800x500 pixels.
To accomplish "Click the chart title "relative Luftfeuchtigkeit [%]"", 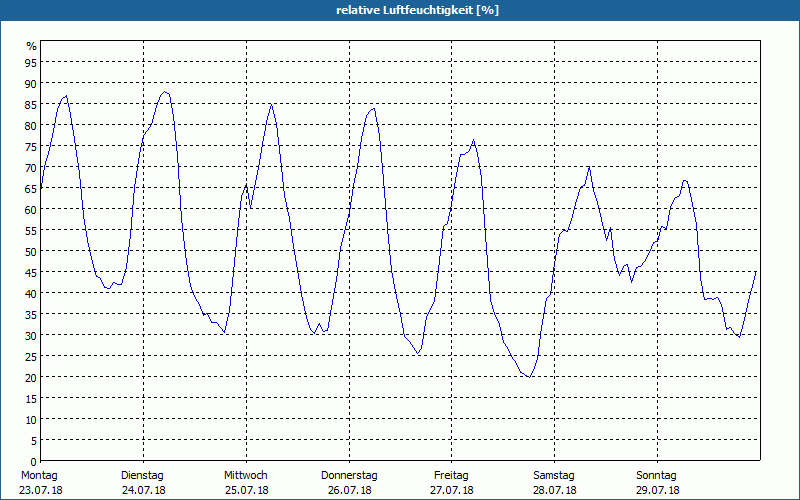I will 417,10.
